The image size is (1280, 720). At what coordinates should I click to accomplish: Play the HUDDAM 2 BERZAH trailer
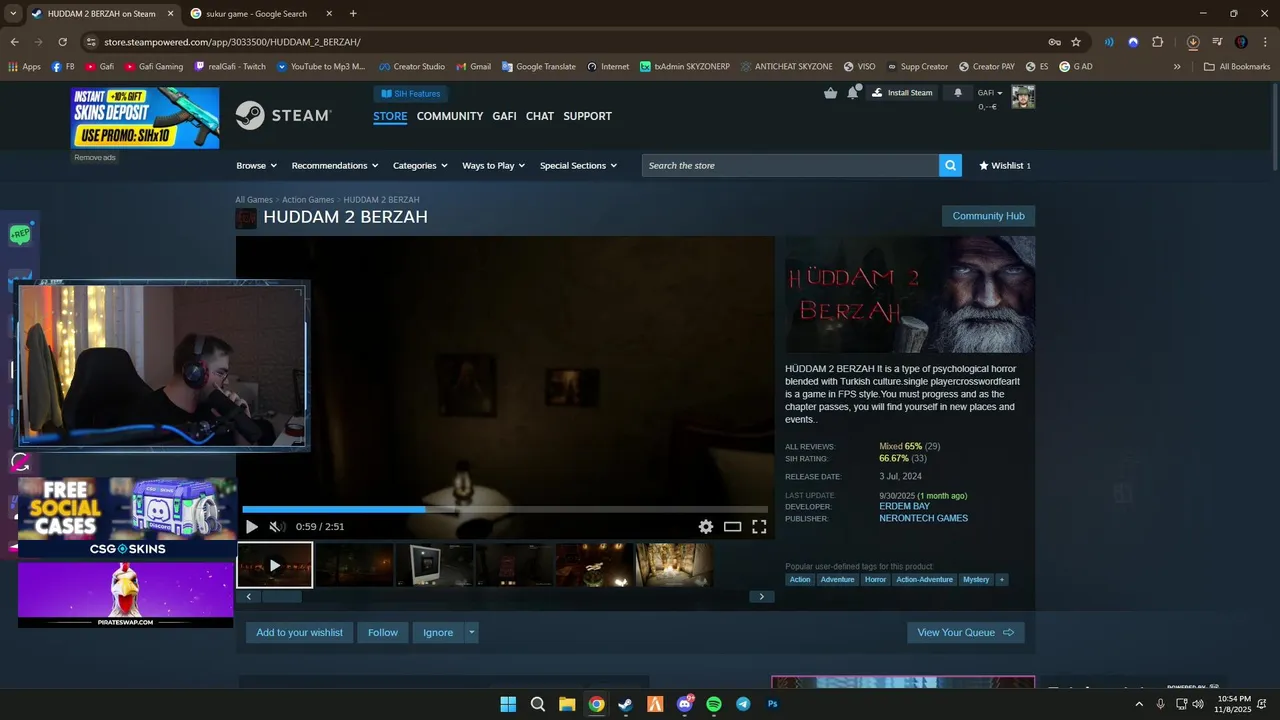[252, 527]
